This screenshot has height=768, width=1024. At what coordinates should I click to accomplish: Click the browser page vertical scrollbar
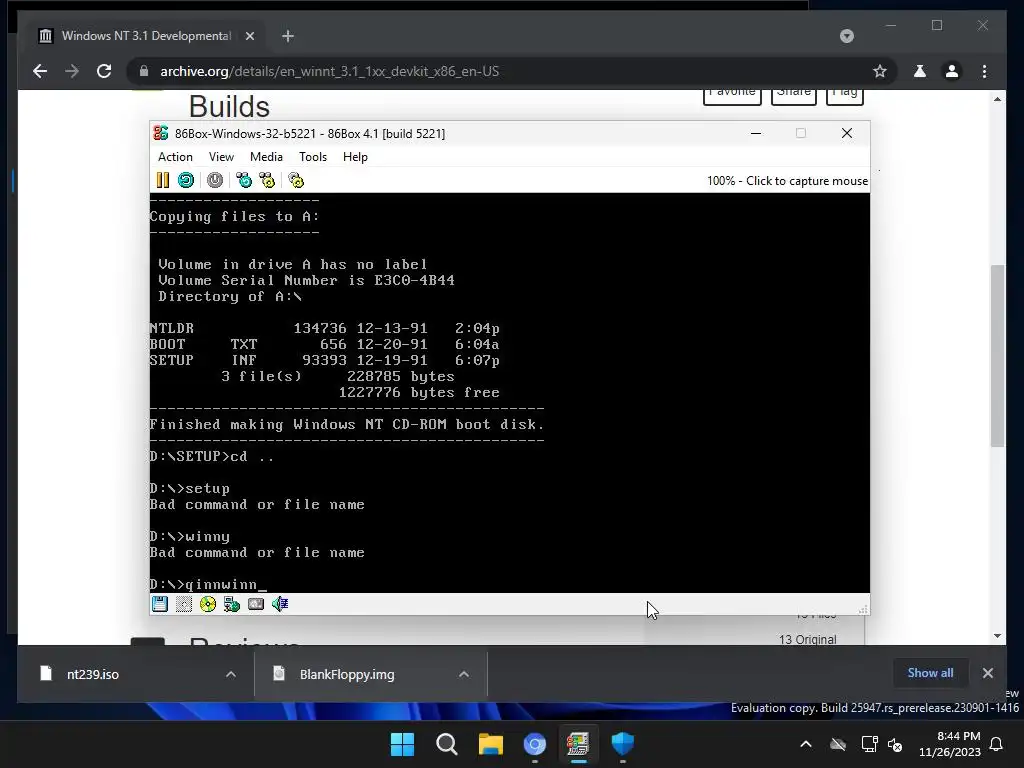pyautogui.click(x=997, y=356)
